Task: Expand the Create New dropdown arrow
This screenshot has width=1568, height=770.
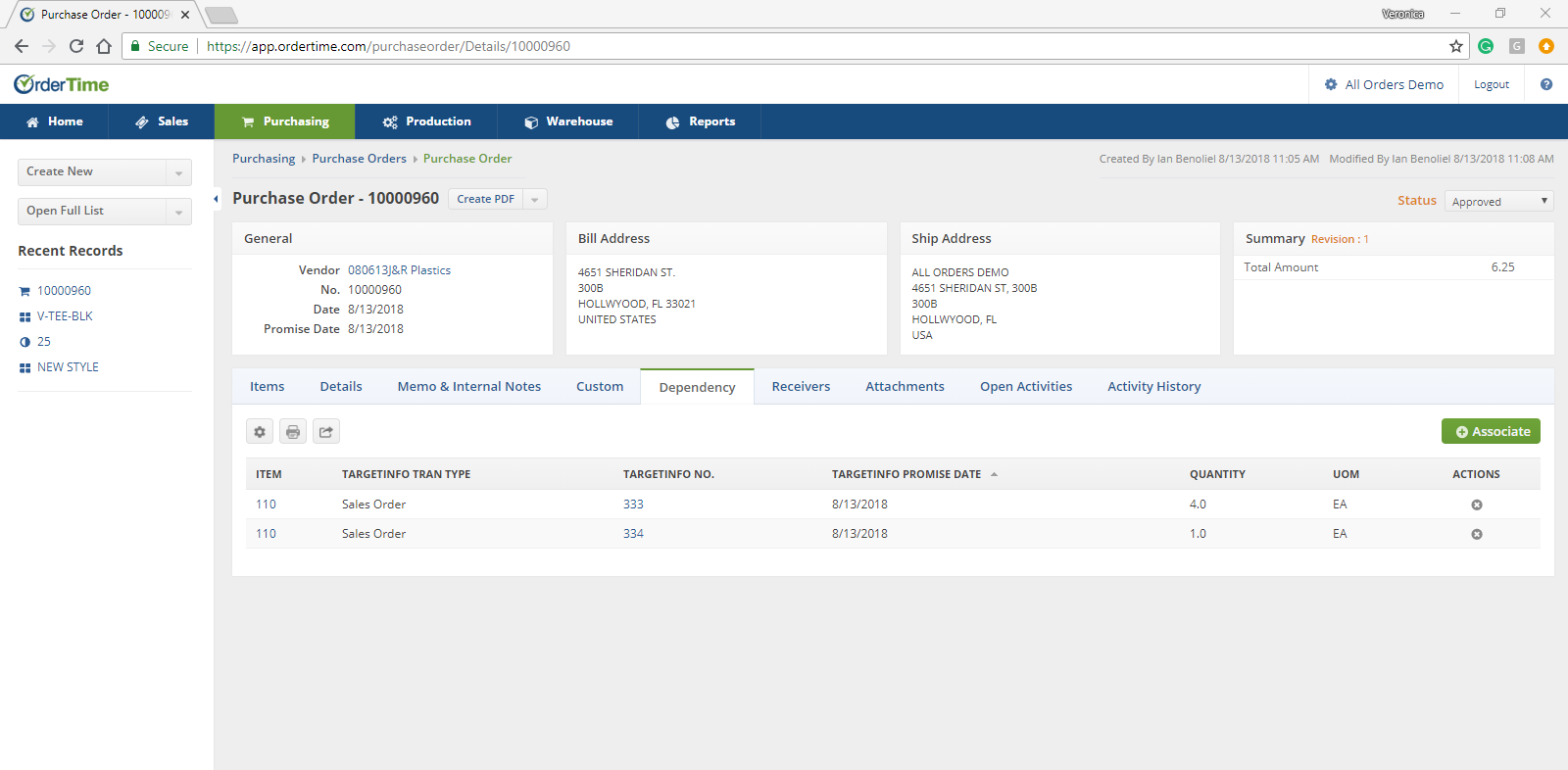Action: point(178,172)
